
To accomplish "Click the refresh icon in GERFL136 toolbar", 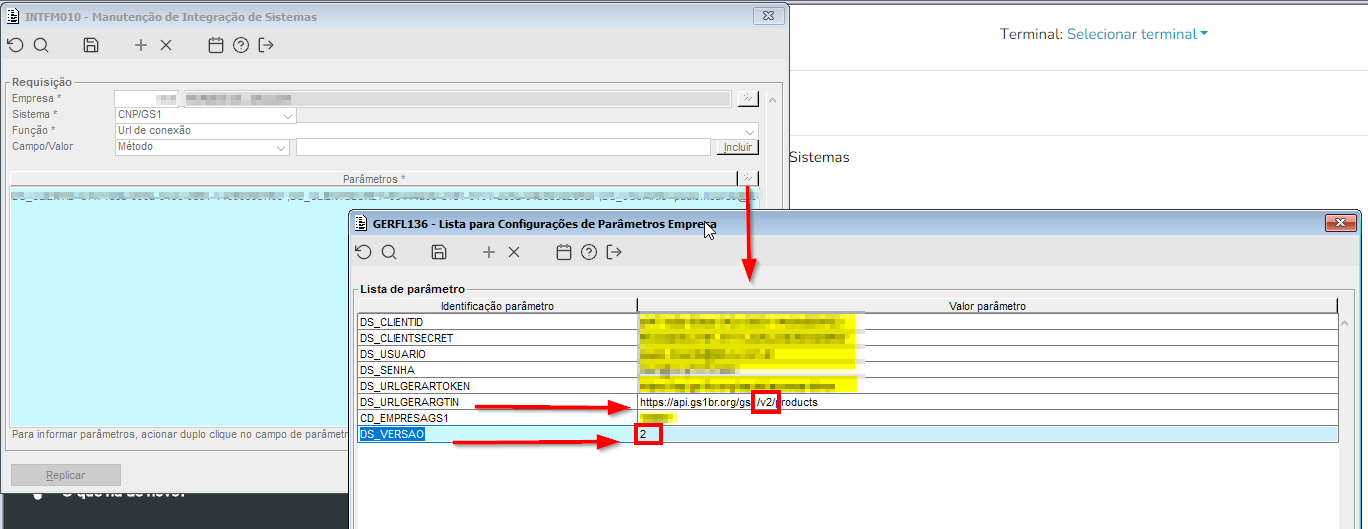I will (x=363, y=252).
